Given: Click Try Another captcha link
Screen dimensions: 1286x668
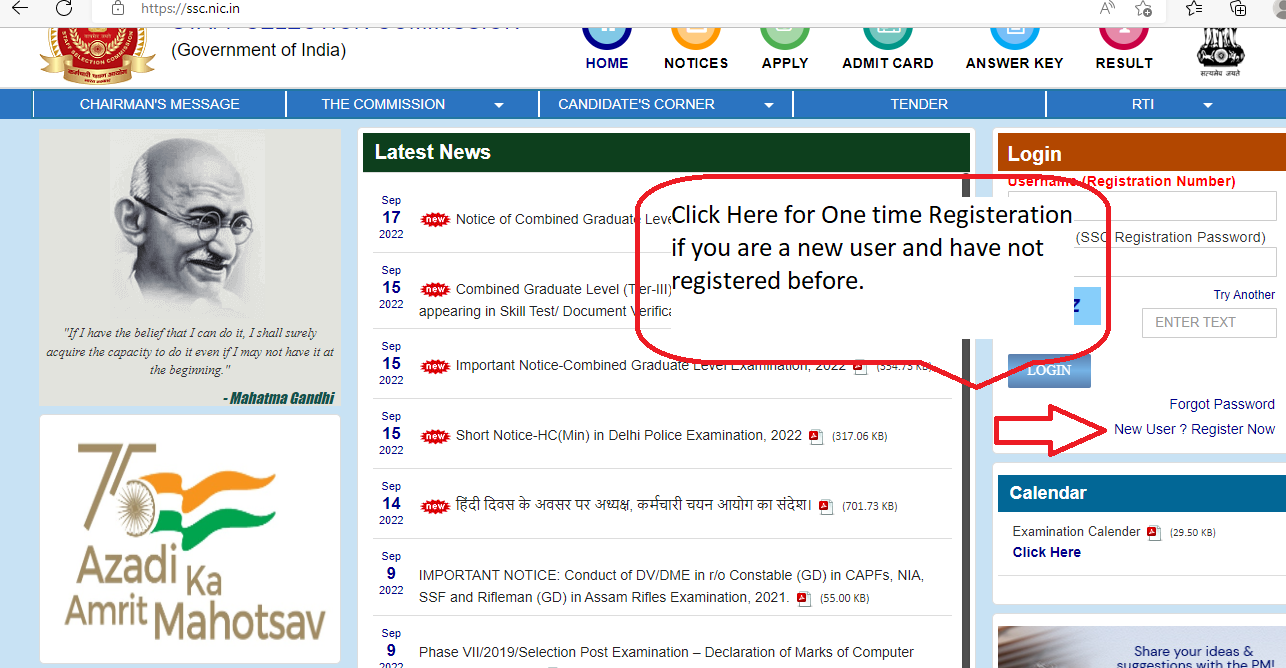Looking at the screenshot, I should point(1243,295).
